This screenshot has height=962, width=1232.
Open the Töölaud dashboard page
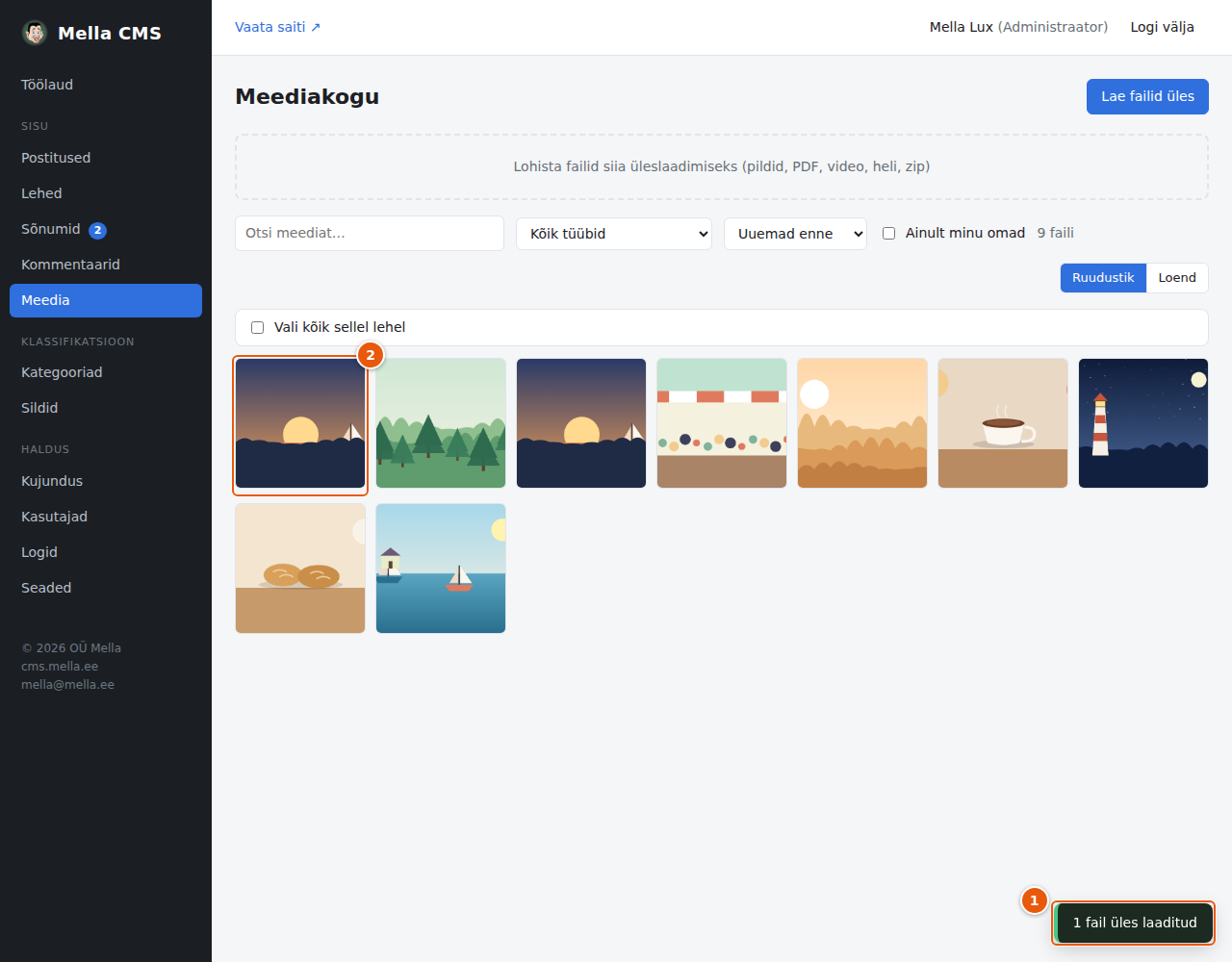(x=106, y=85)
